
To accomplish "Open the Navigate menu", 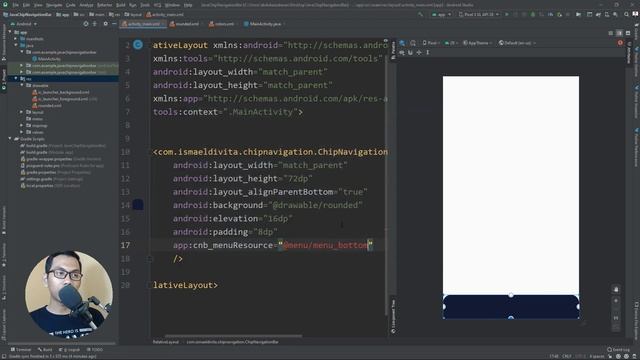I will (x=54, y=5).
